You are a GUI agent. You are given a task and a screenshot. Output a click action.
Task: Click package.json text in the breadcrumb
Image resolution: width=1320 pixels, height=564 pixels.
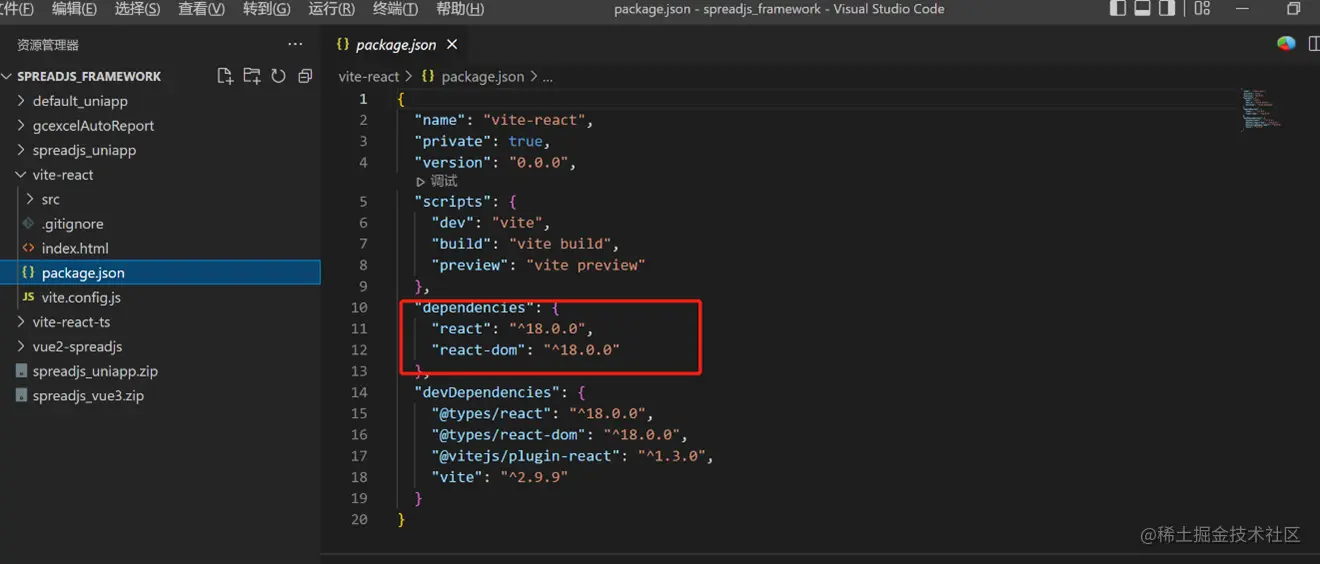coord(483,76)
